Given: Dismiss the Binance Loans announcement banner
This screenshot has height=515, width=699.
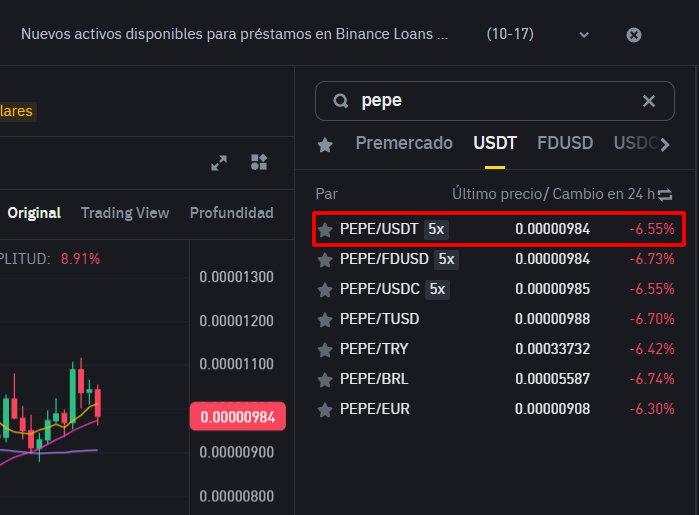Looking at the screenshot, I should click(x=633, y=35).
